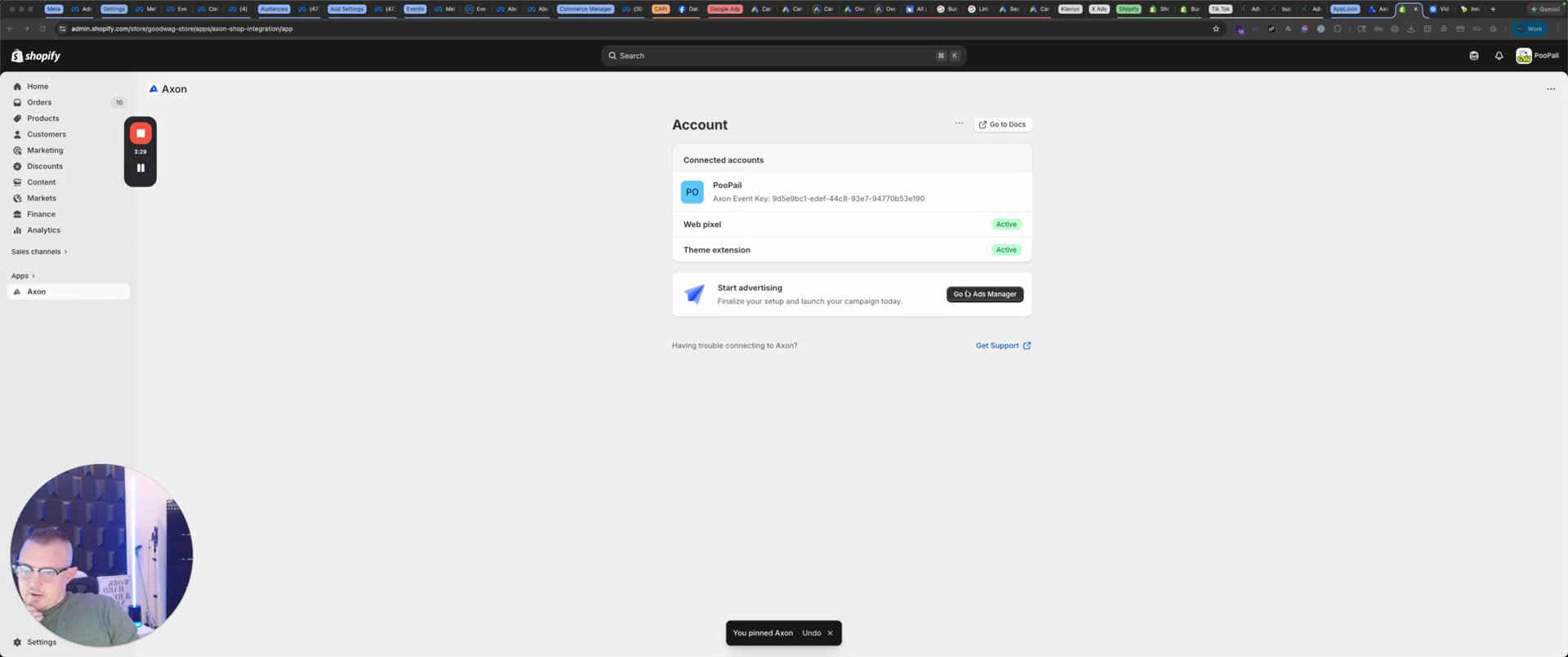Open app page three-dot options menu
Image resolution: width=1568 pixels, height=657 pixels.
point(1551,89)
